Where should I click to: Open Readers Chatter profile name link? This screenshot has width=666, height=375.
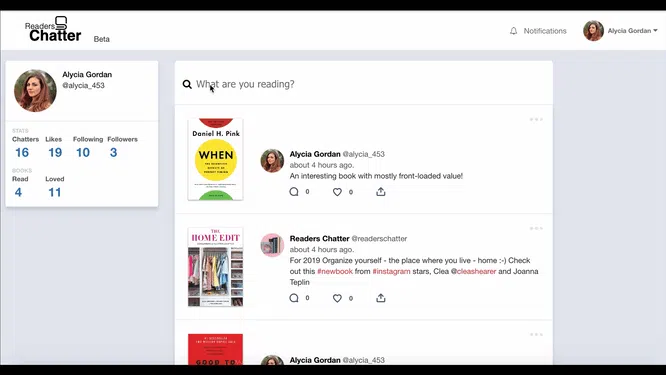click(319, 239)
